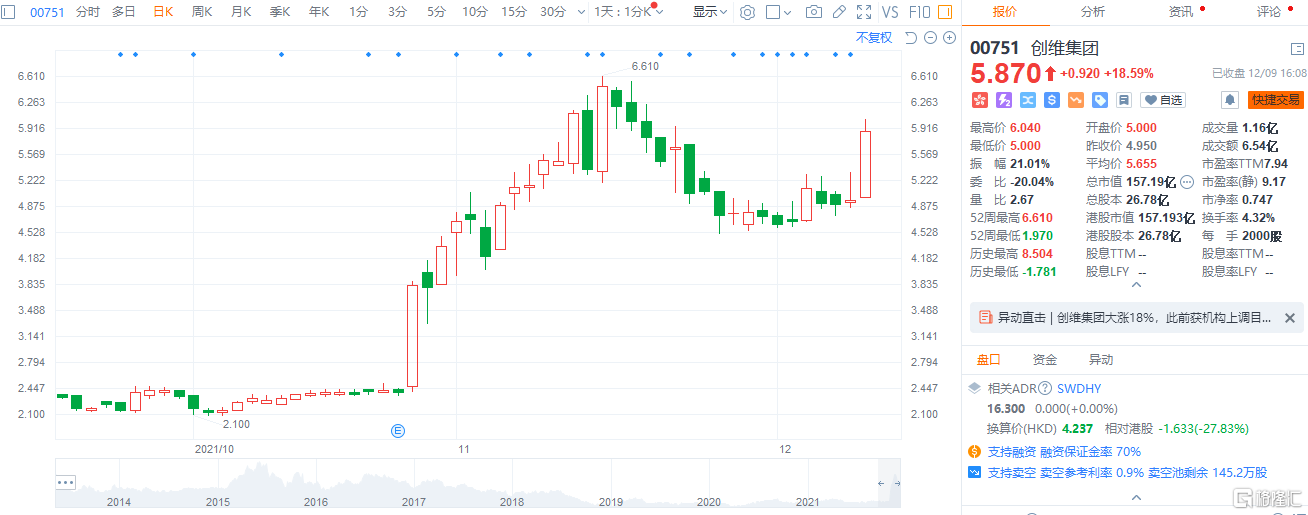Image resolution: width=1308 pixels, height=515 pixels.
Task: Click the gray notes document icon
Action: click(x=1124, y=100)
